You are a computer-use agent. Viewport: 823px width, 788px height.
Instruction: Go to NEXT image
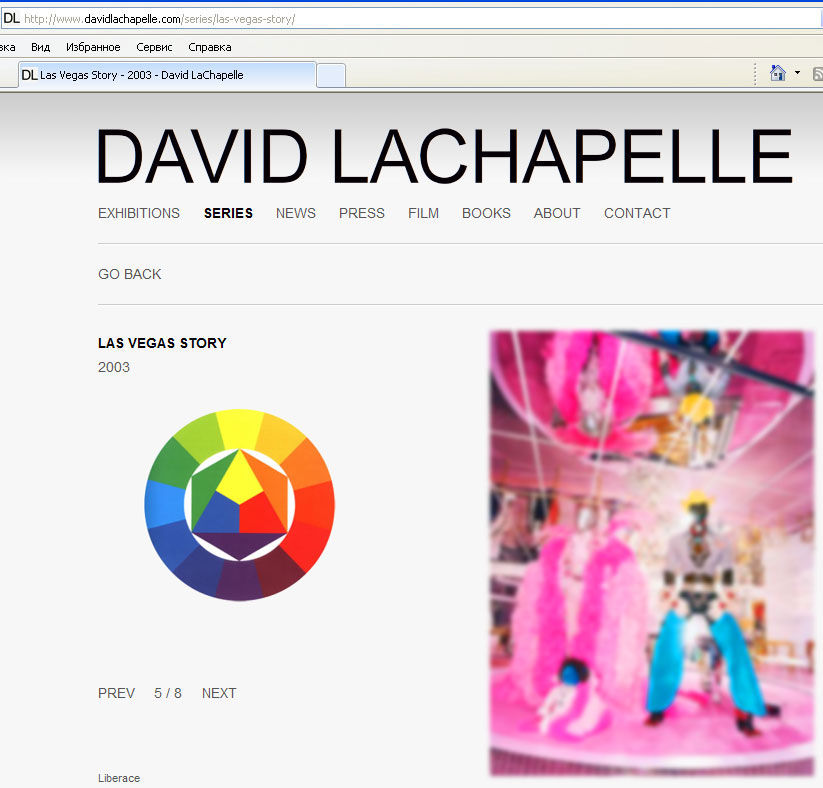219,693
